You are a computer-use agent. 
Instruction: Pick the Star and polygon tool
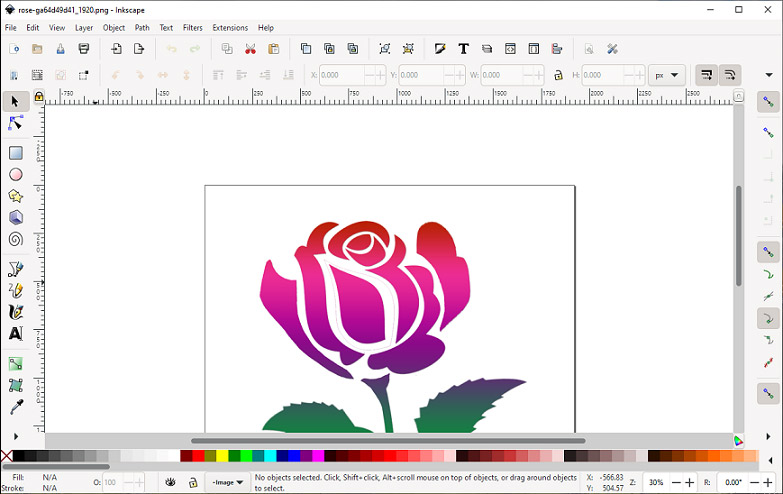pyautogui.click(x=15, y=196)
